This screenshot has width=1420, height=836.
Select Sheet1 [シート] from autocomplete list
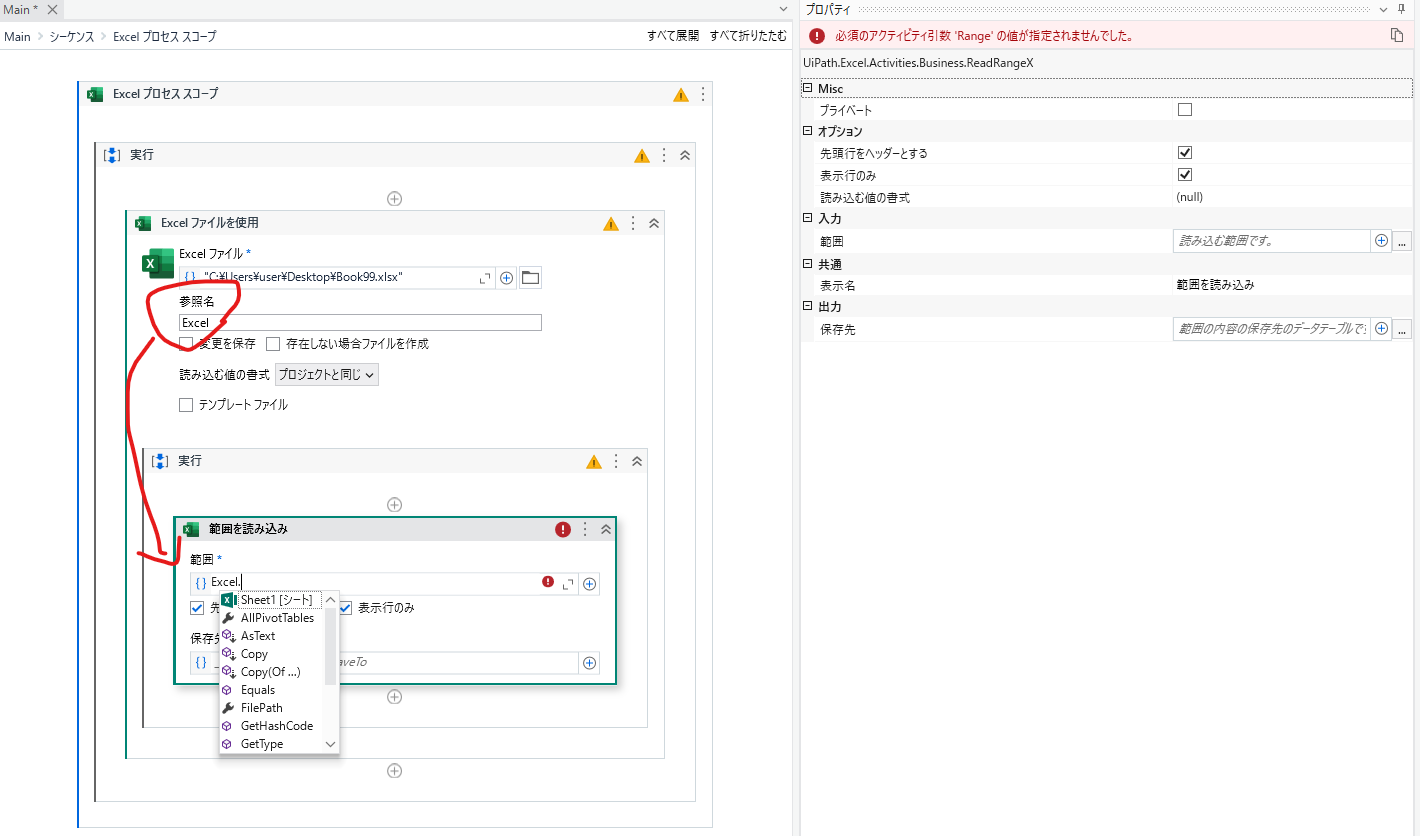pyautogui.click(x=272, y=600)
